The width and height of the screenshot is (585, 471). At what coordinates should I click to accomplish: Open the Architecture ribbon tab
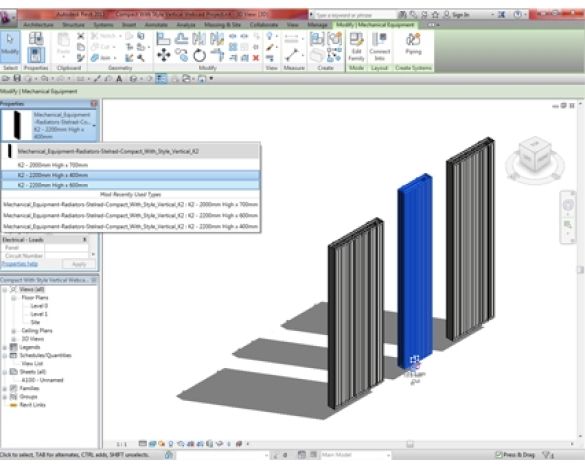(x=38, y=25)
